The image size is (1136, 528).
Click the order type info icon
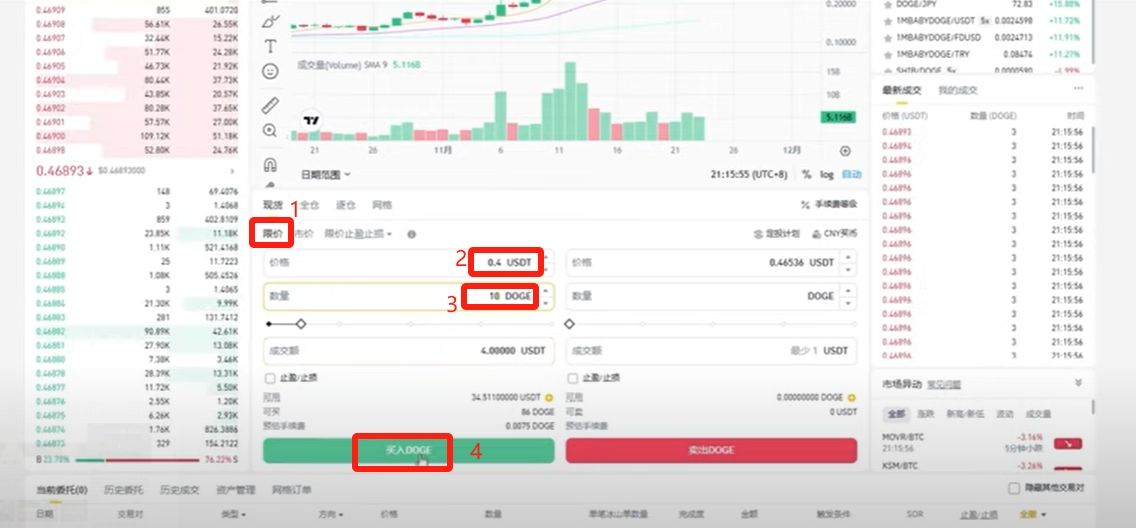click(x=412, y=234)
